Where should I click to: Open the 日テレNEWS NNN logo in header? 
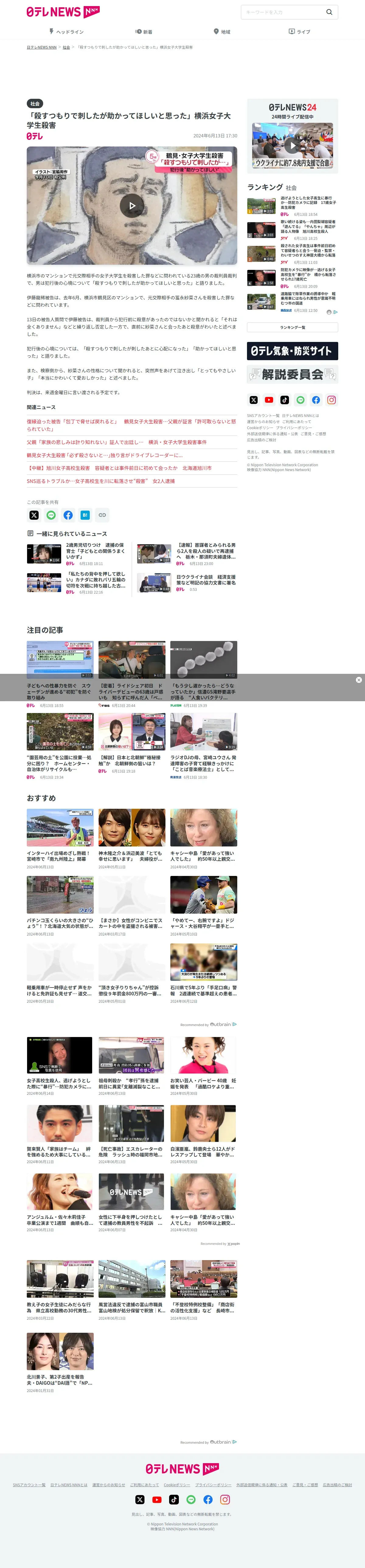[63, 12]
